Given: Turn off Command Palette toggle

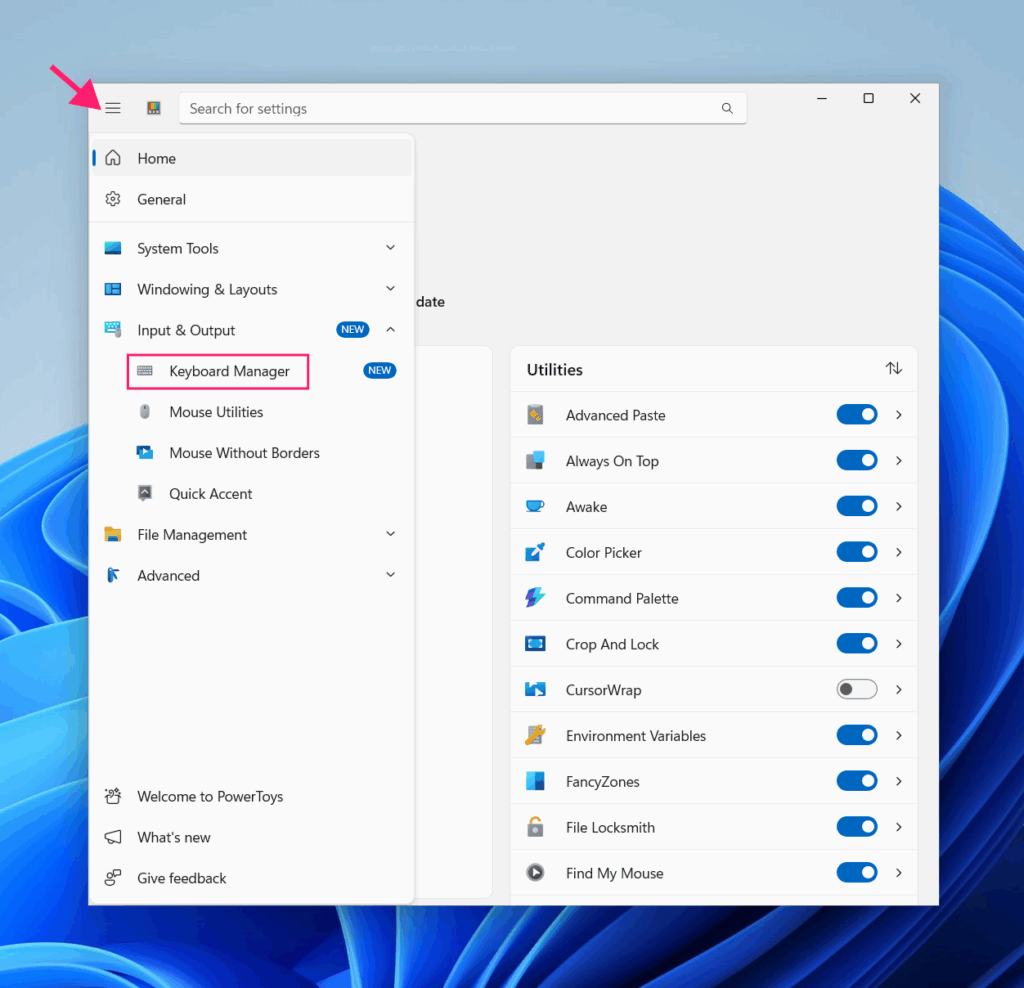Looking at the screenshot, I should [857, 598].
